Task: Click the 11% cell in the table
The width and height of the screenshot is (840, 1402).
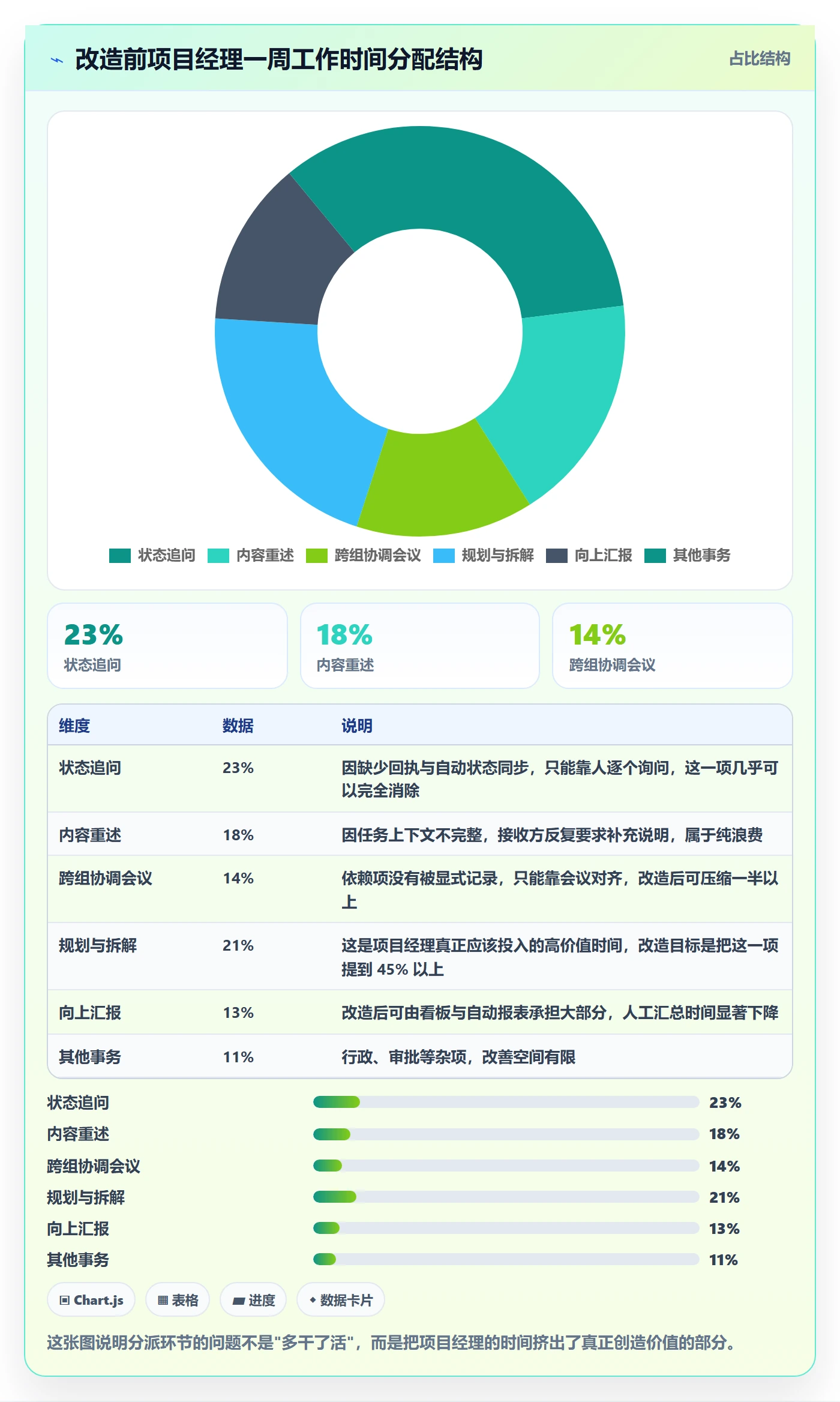Action: pyautogui.click(x=238, y=1057)
